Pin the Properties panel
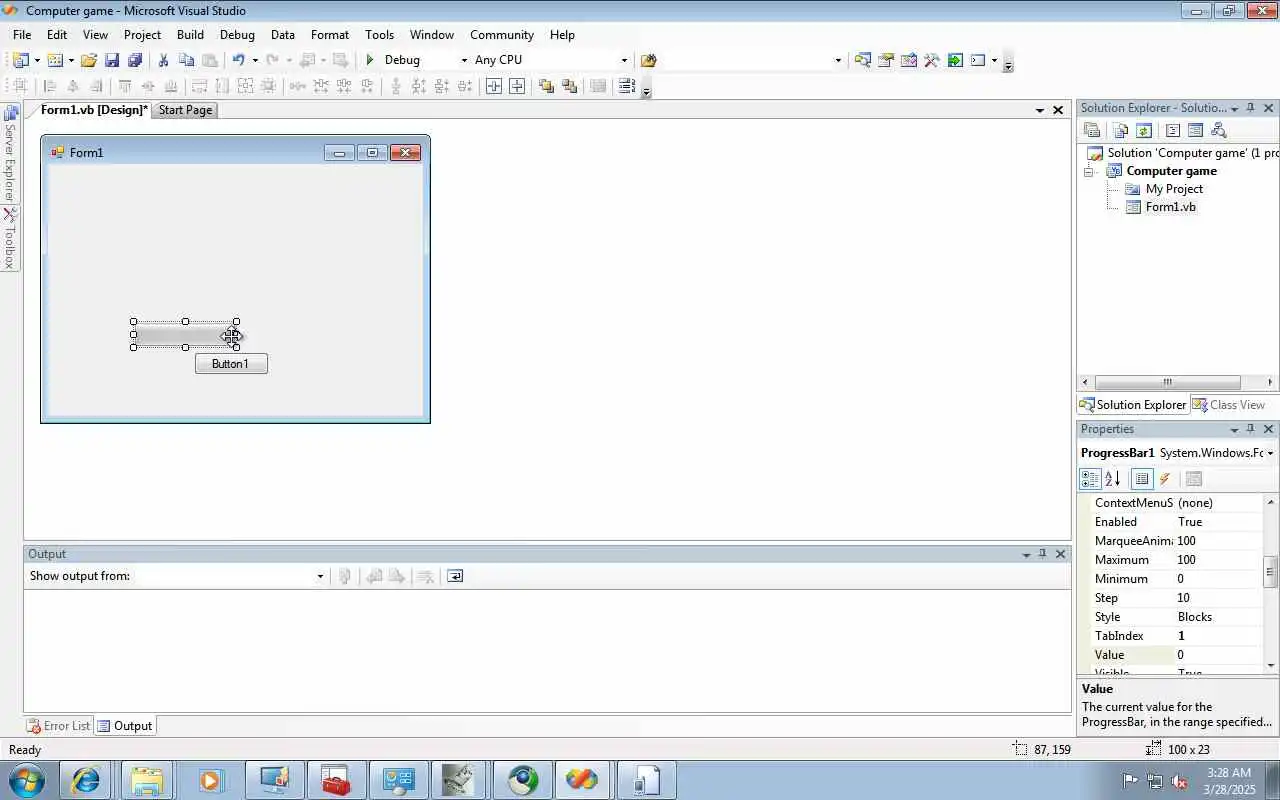 [x=1250, y=429]
